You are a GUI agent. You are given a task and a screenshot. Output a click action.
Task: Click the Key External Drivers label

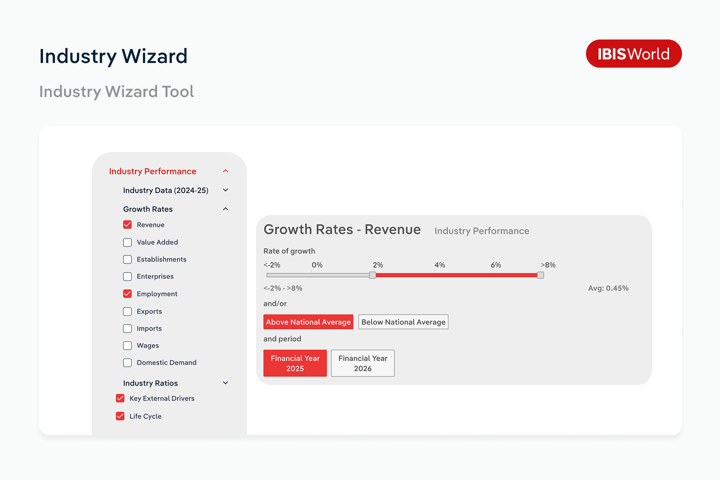pyautogui.click(x=162, y=398)
